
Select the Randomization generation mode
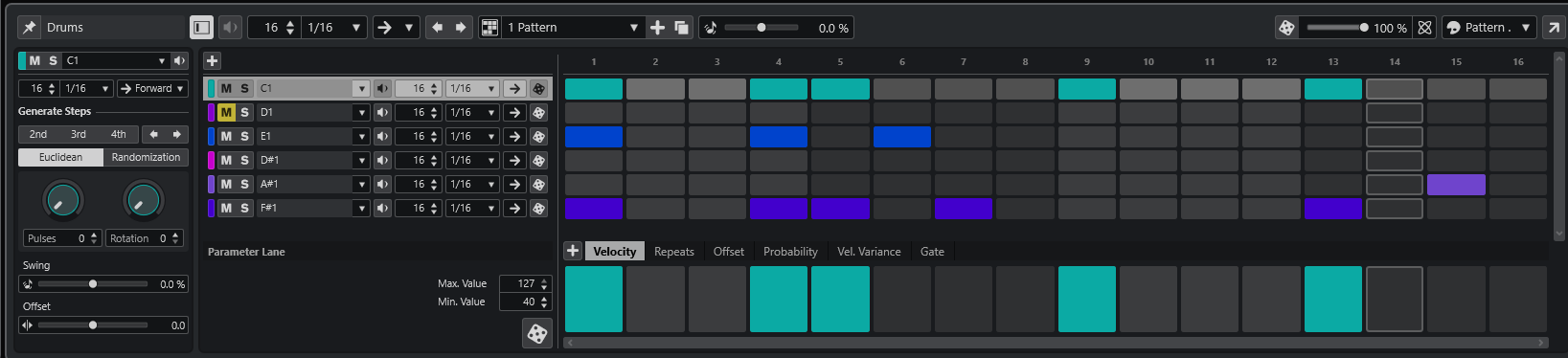146,157
